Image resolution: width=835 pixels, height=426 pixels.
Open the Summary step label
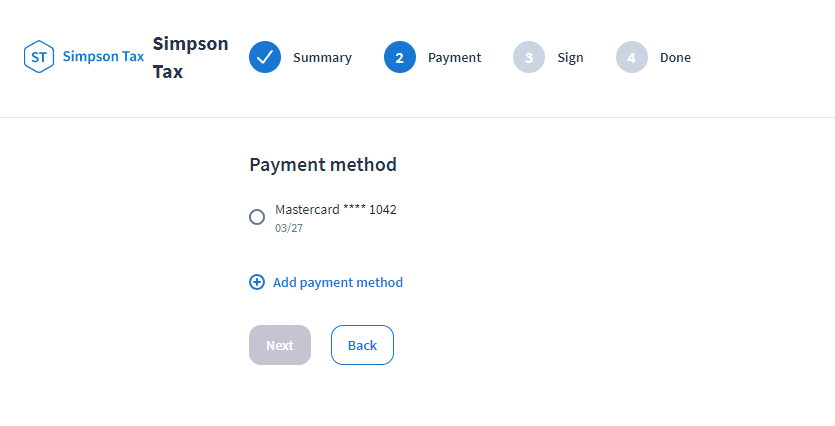(x=322, y=58)
